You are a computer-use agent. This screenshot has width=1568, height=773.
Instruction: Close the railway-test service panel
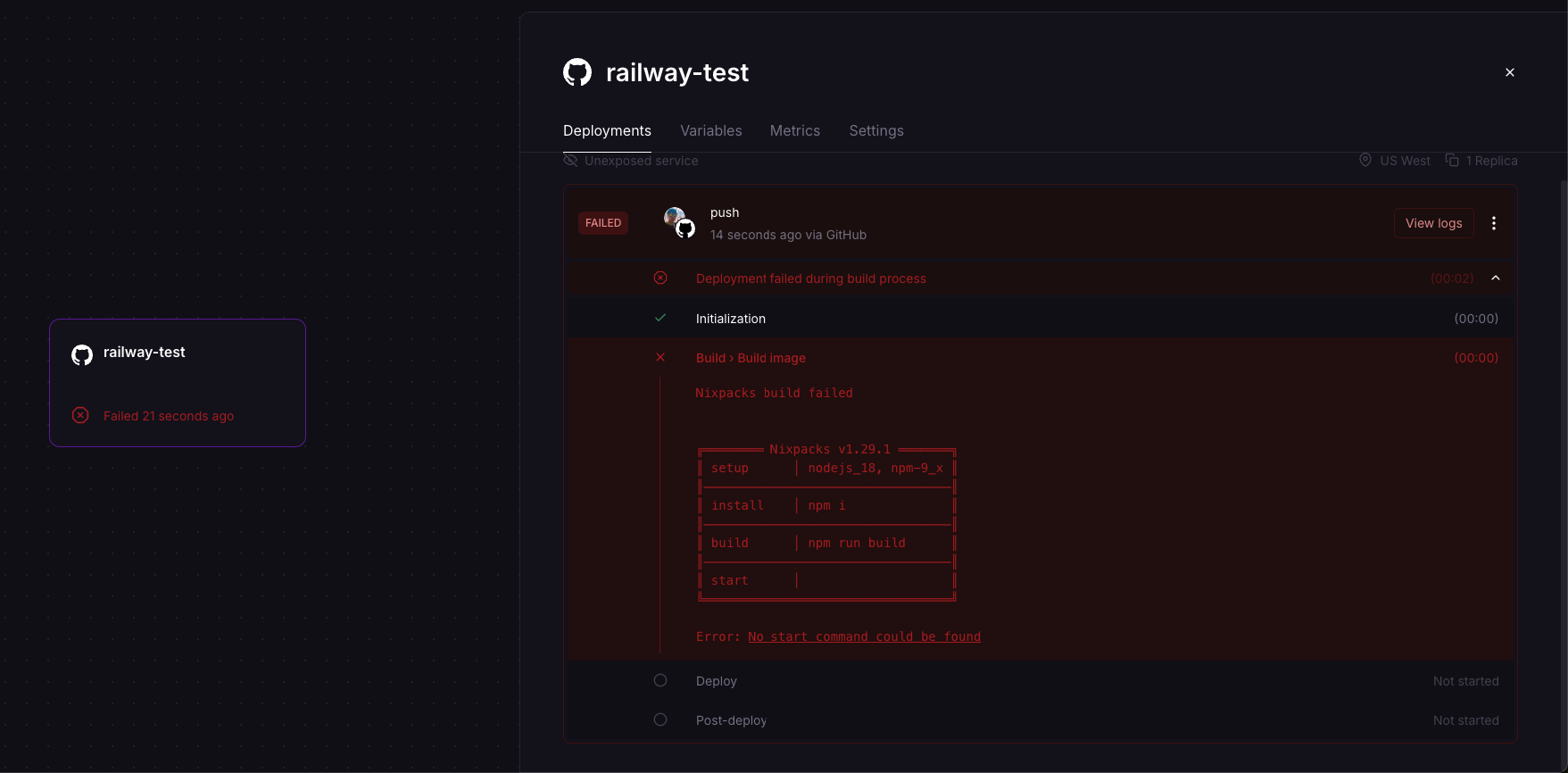[1509, 72]
